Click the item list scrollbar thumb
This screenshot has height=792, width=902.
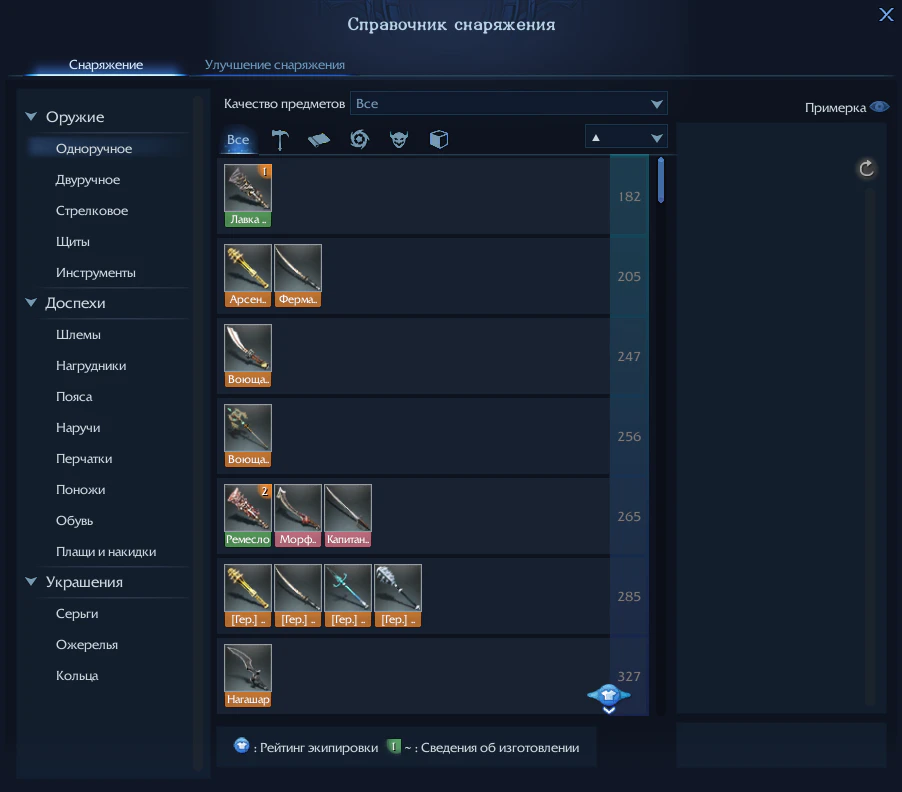point(661,180)
